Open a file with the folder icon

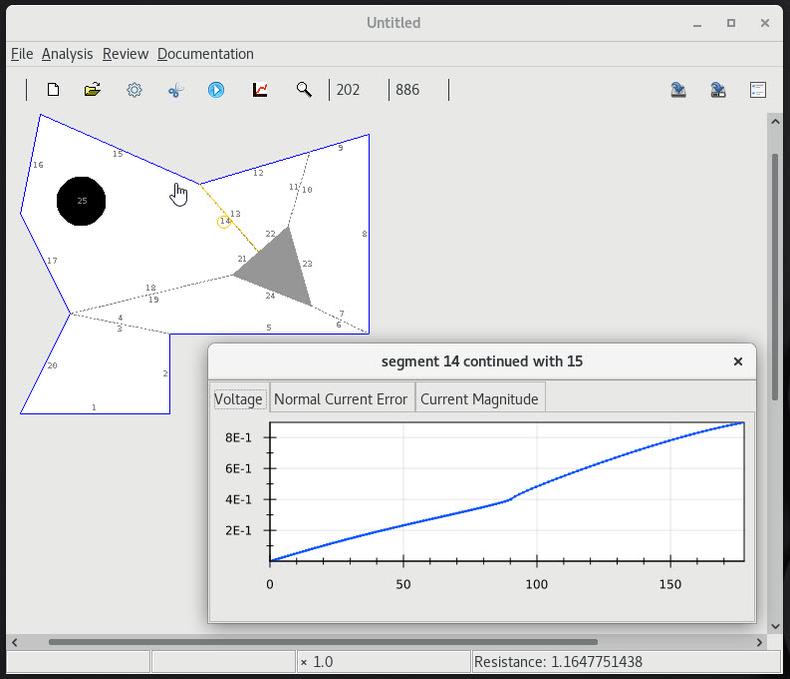point(93,90)
